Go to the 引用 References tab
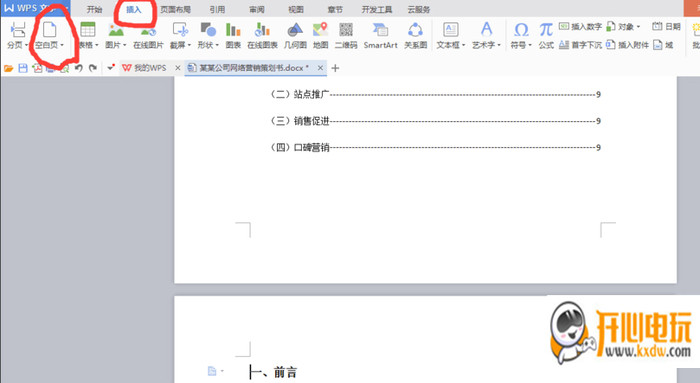 [217, 9]
